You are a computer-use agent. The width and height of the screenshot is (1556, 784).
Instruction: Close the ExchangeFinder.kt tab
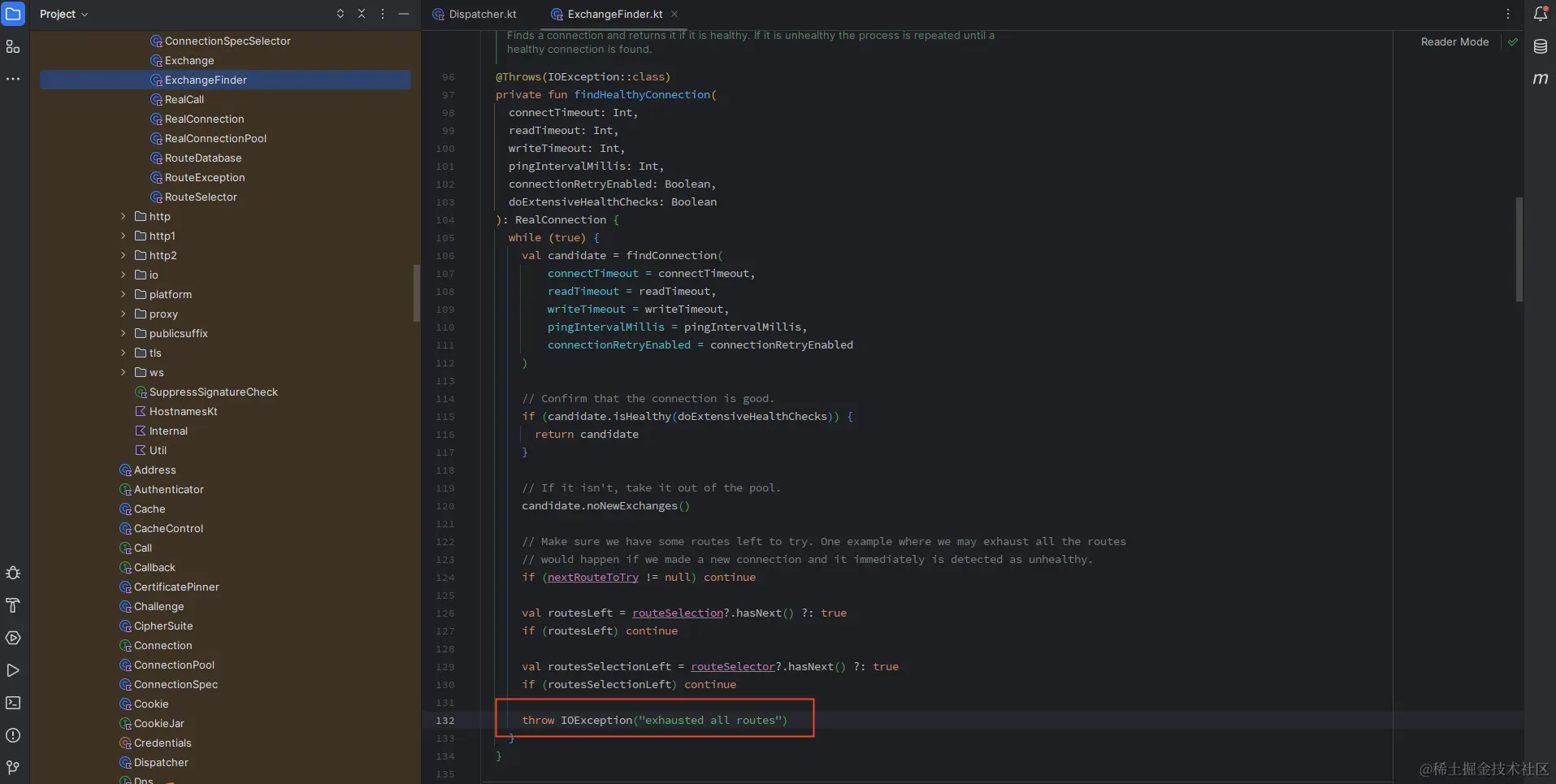point(674,14)
